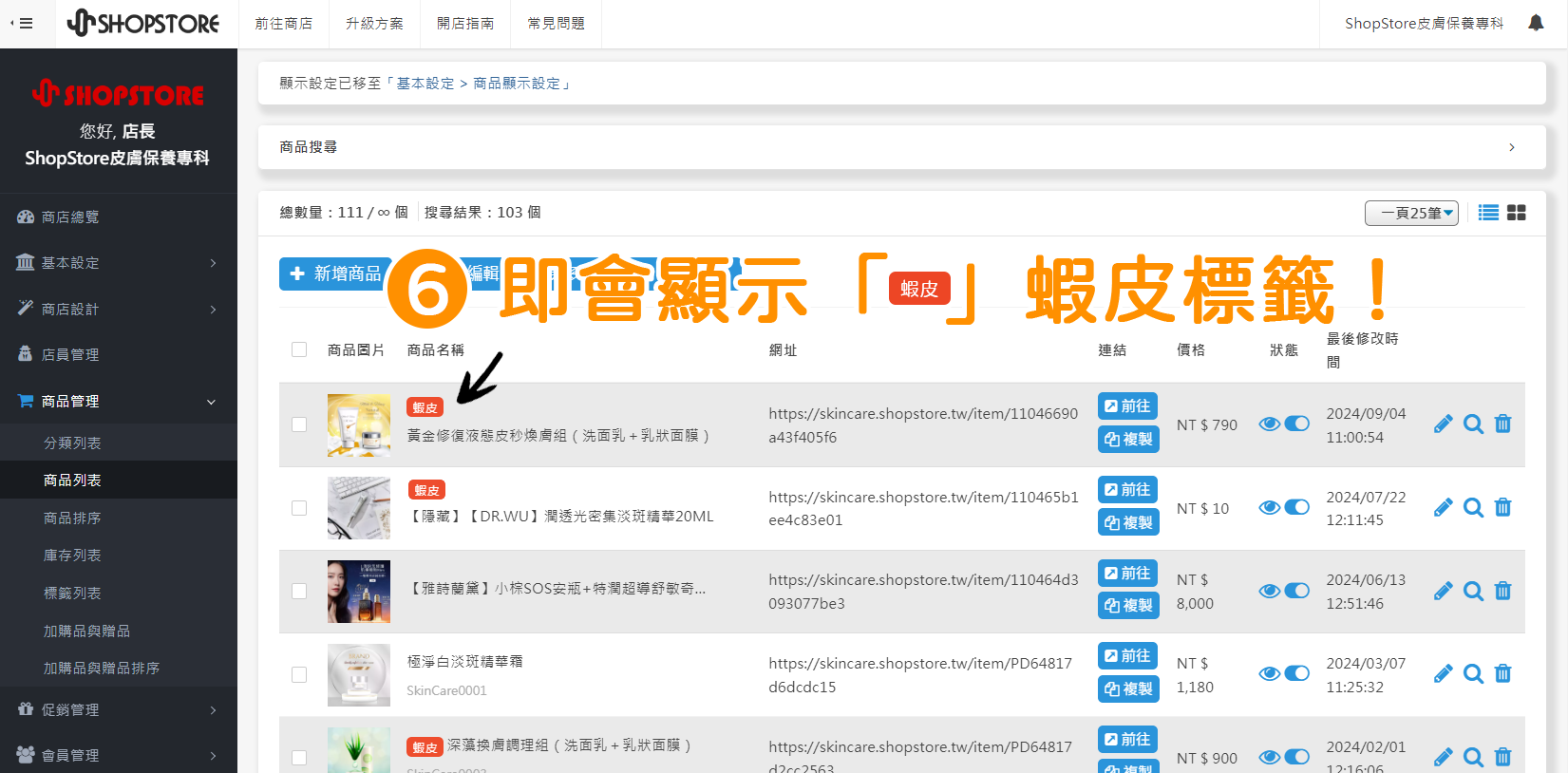The width and height of the screenshot is (1568, 773).
Task: Tick checkbox for 極淨白淡斑精華霜 row
Action: 299,674
